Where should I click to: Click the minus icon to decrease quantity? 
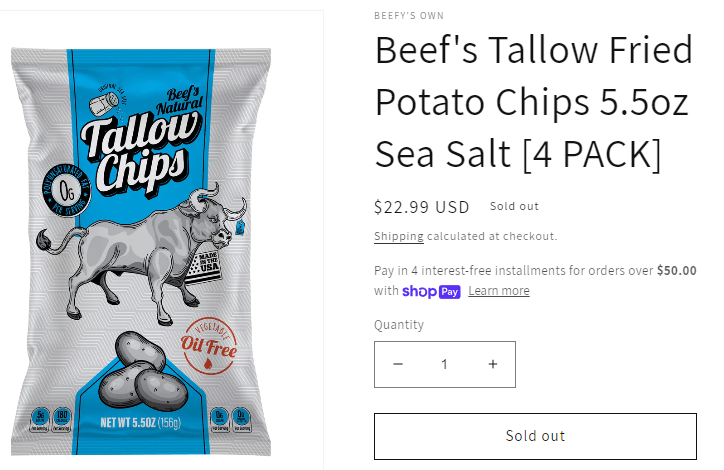coord(398,364)
